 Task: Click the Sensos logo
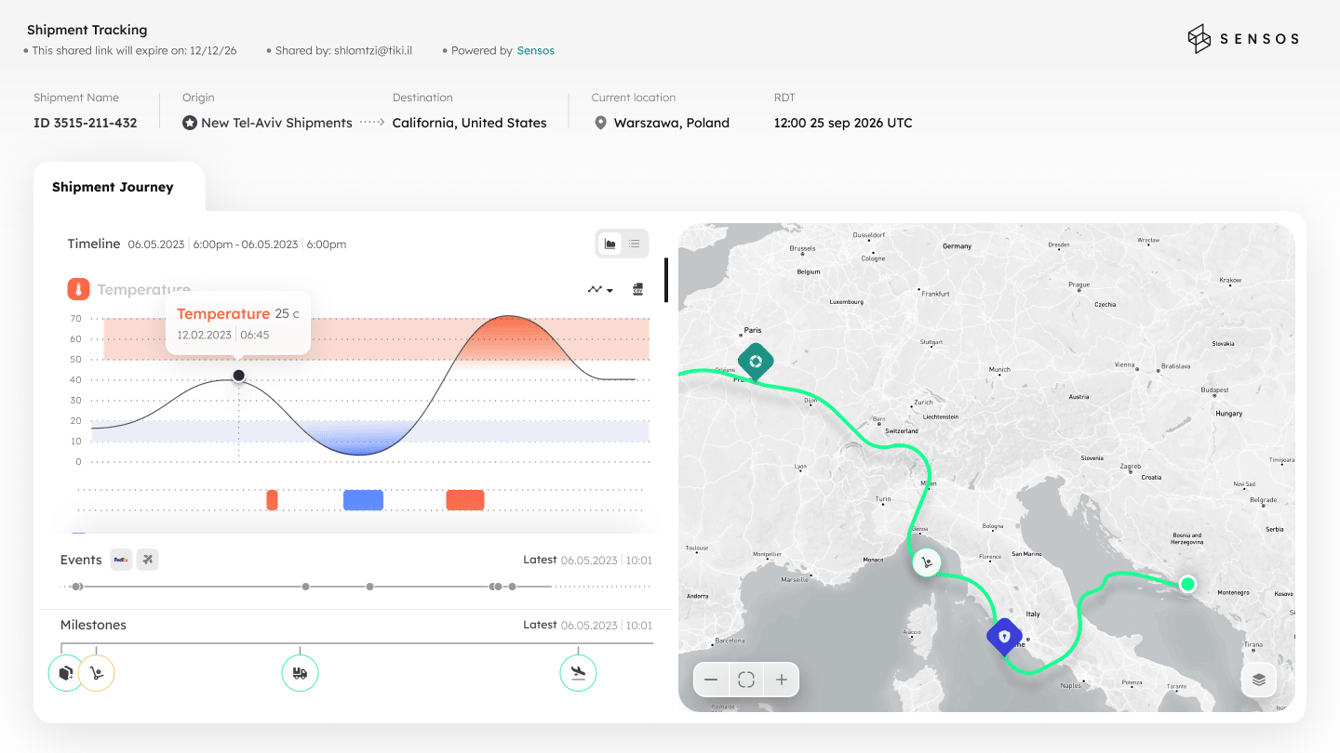pos(1243,39)
